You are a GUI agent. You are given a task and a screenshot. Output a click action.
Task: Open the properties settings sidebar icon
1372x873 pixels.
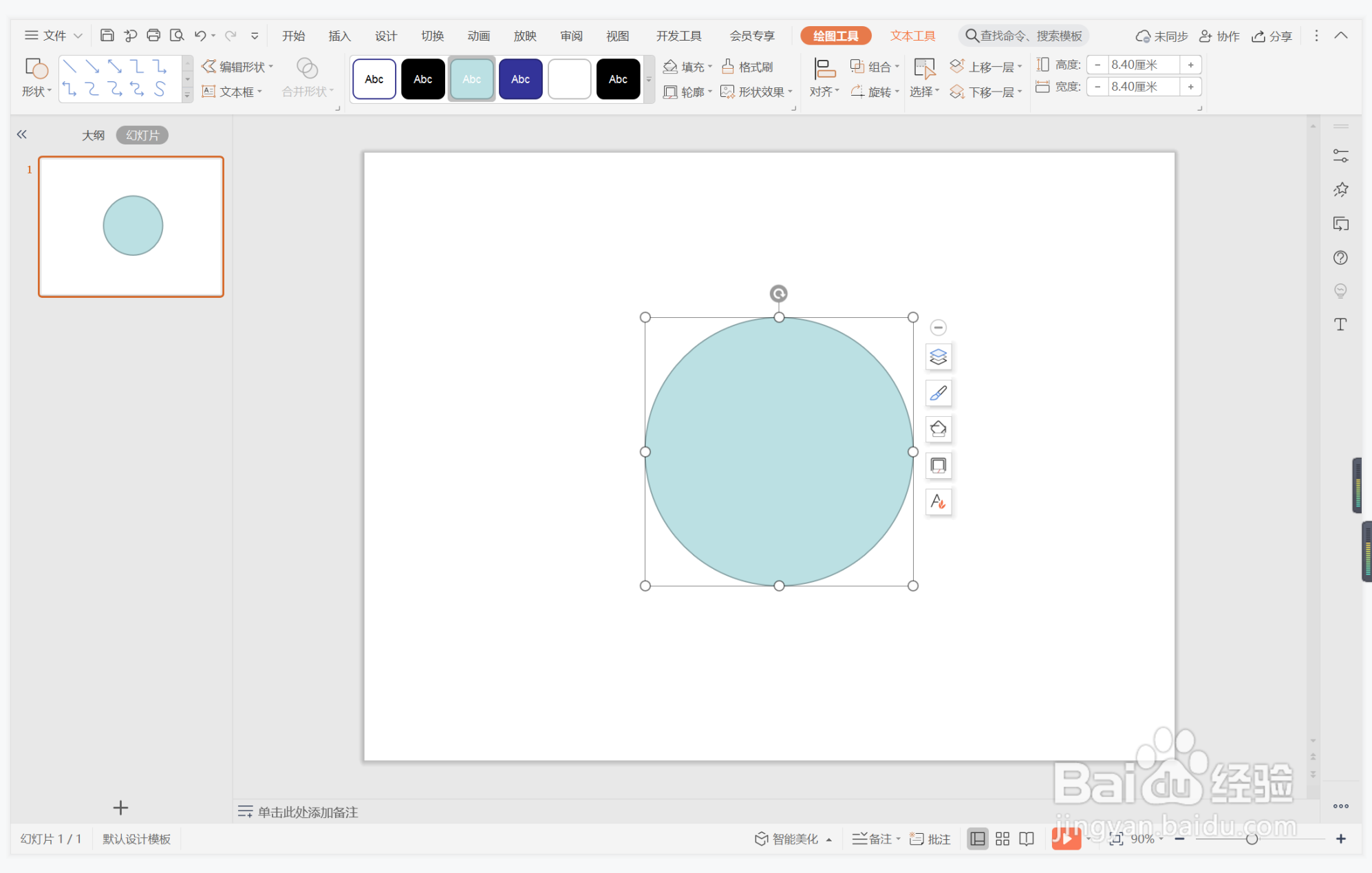1340,156
